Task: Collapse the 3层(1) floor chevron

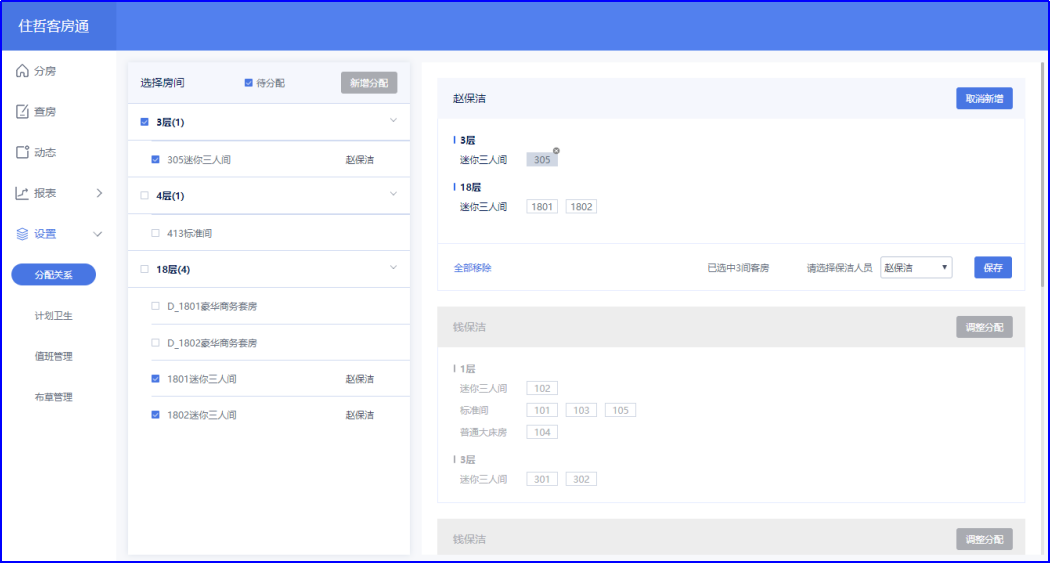Action: [x=393, y=120]
